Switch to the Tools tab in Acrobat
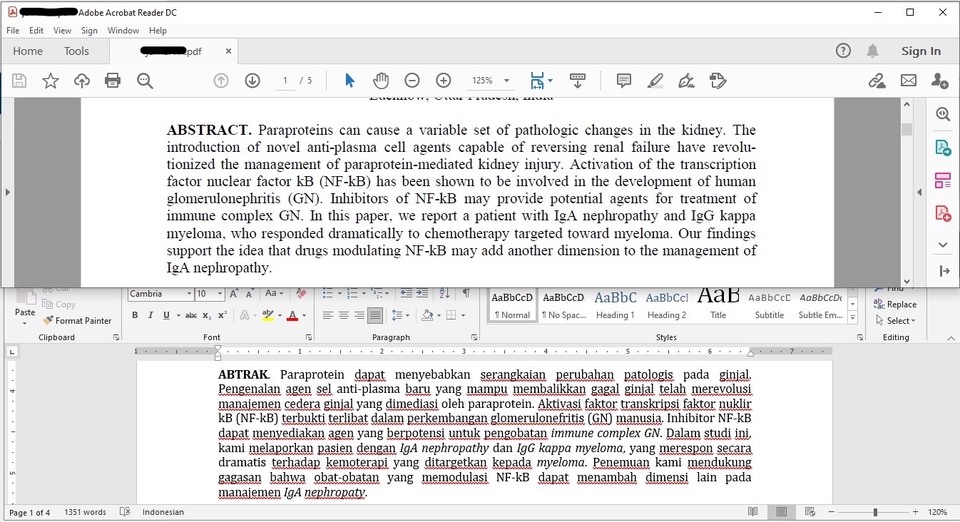This screenshot has height=522, width=960. click(x=77, y=51)
